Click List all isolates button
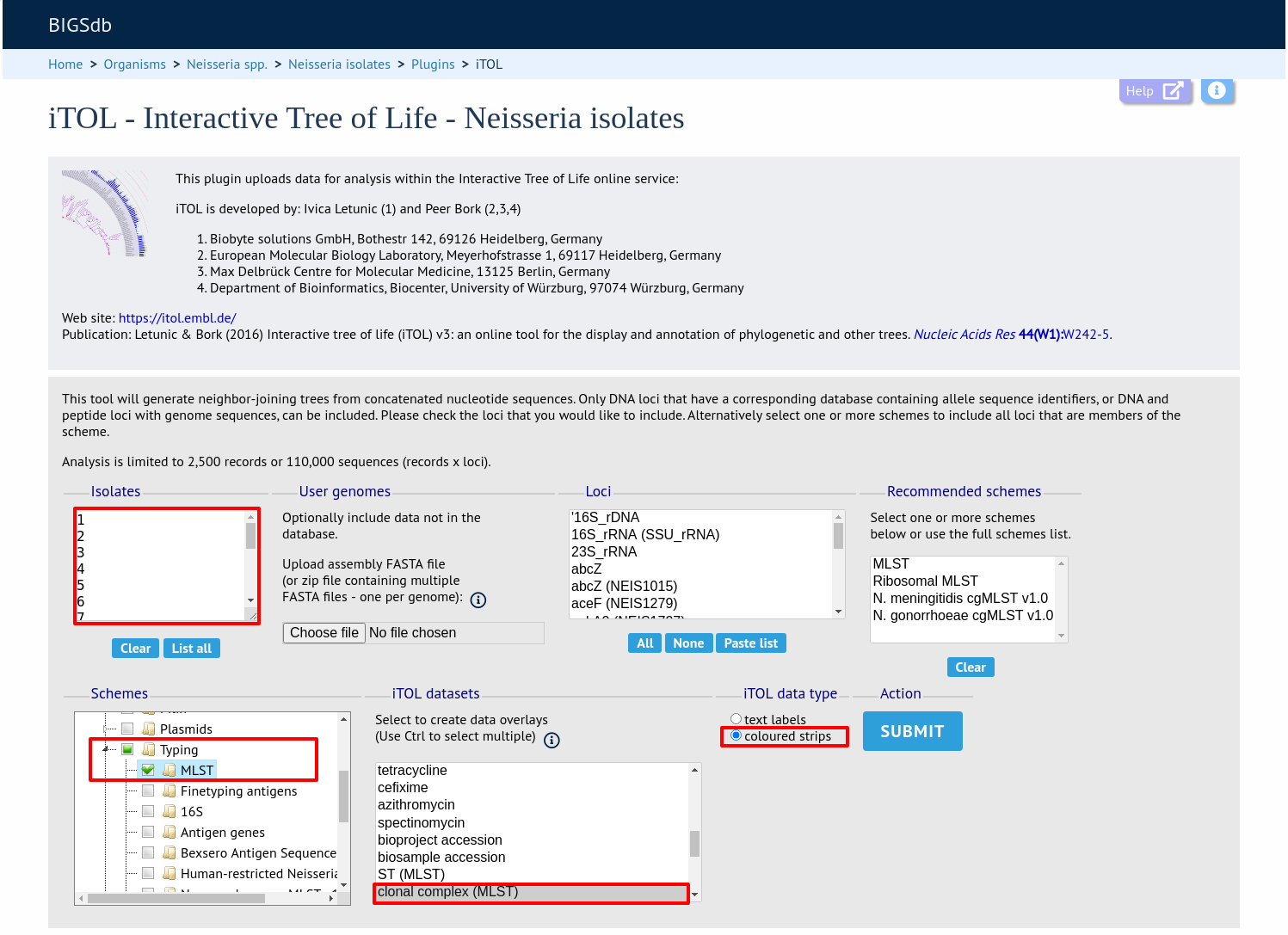 click(x=192, y=649)
